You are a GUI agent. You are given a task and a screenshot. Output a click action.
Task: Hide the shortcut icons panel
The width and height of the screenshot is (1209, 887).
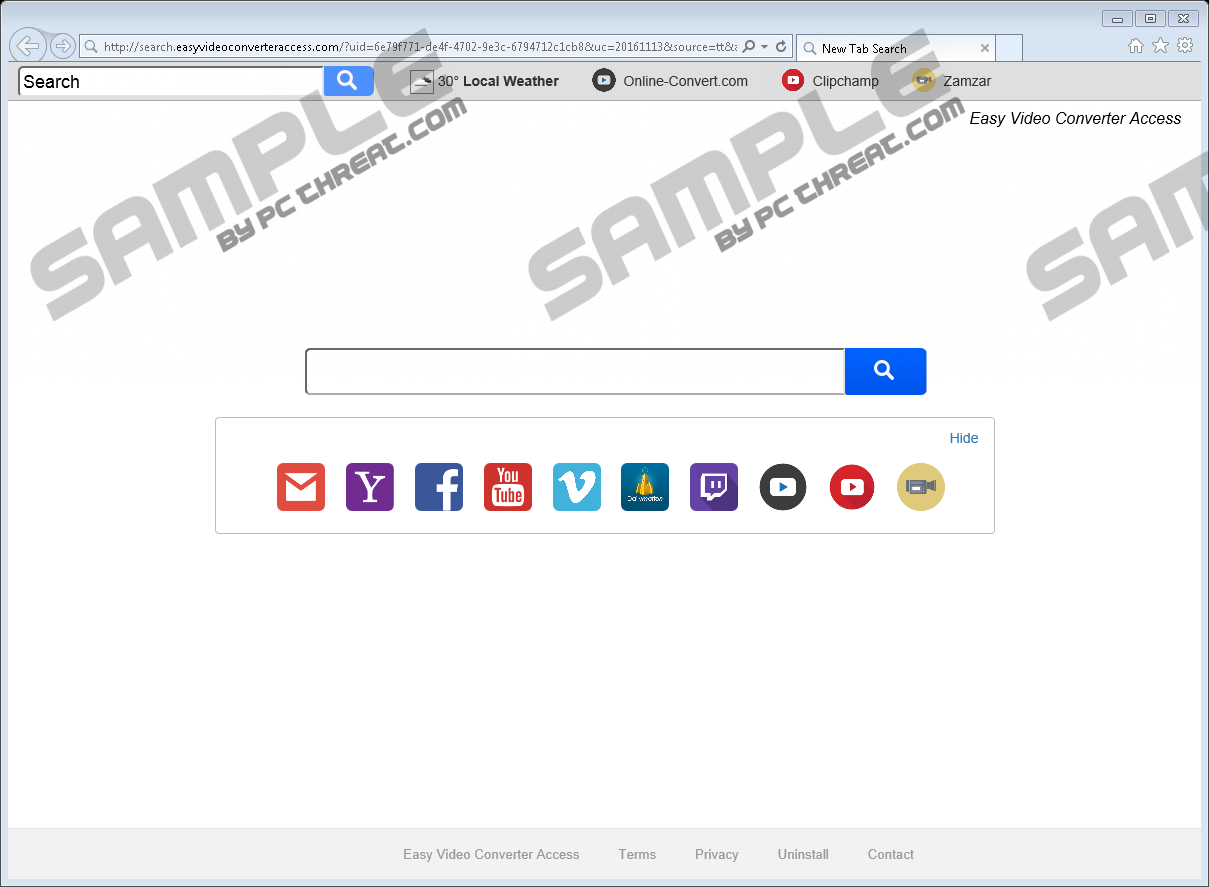point(964,438)
